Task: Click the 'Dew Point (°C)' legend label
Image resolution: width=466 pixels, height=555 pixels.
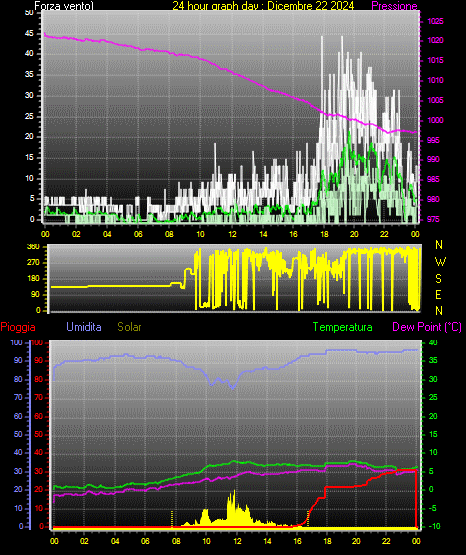Action: pyautogui.click(x=427, y=327)
